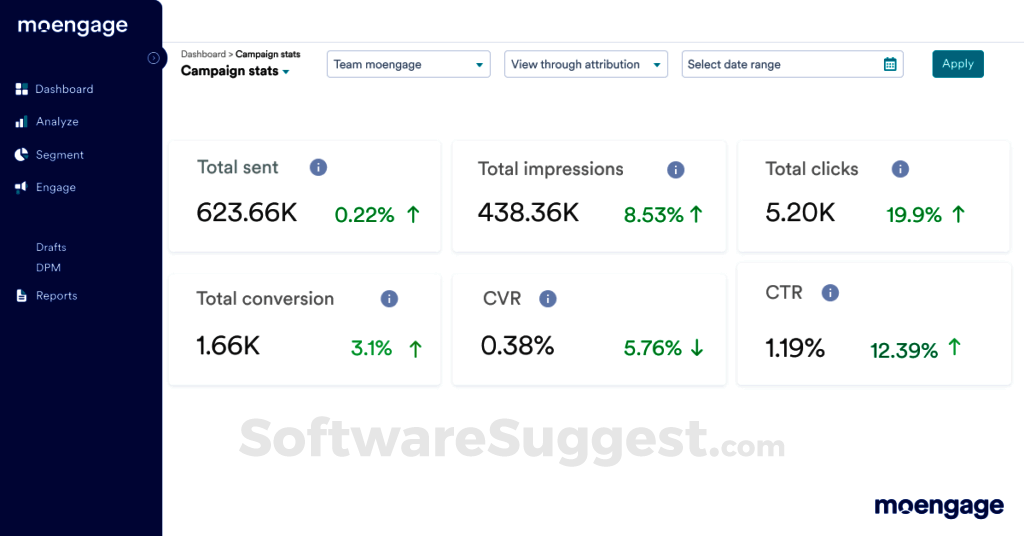Image resolution: width=1024 pixels, height=536 pixels.
Task: Go to Dashboard in the sidebar
Action: (x=64, y=89)
